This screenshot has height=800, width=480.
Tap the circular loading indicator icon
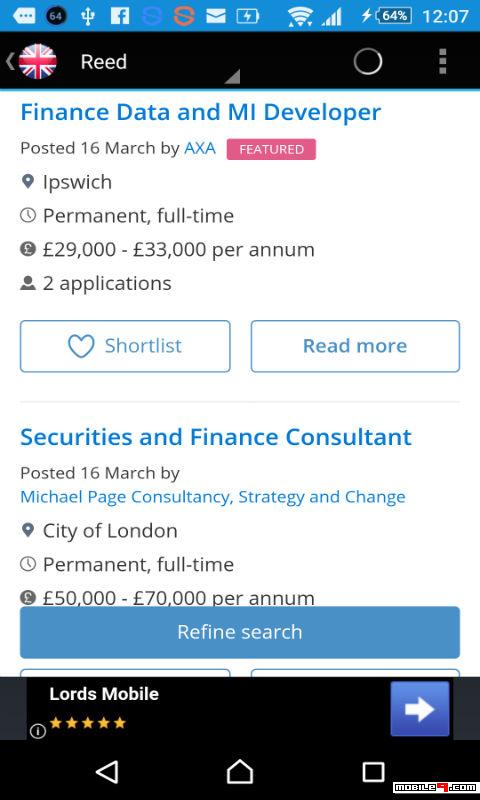pos(367,62)
